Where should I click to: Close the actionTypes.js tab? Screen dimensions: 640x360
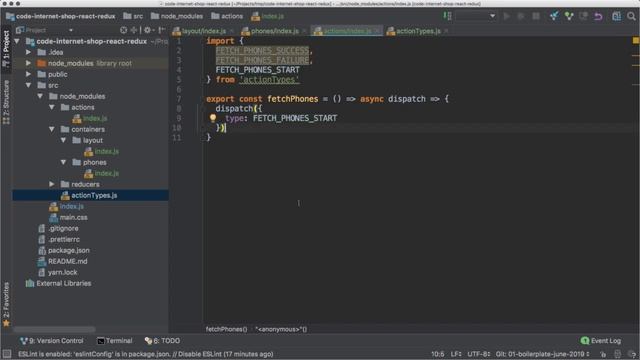coord(446,31)
